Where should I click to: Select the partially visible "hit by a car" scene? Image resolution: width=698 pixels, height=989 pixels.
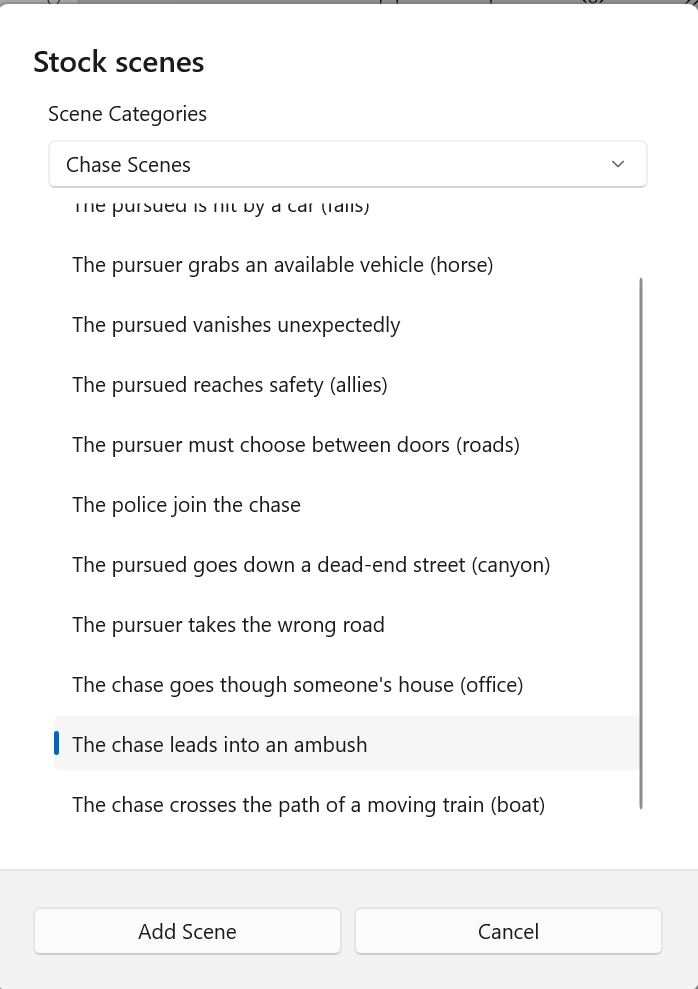click(221, 208)
